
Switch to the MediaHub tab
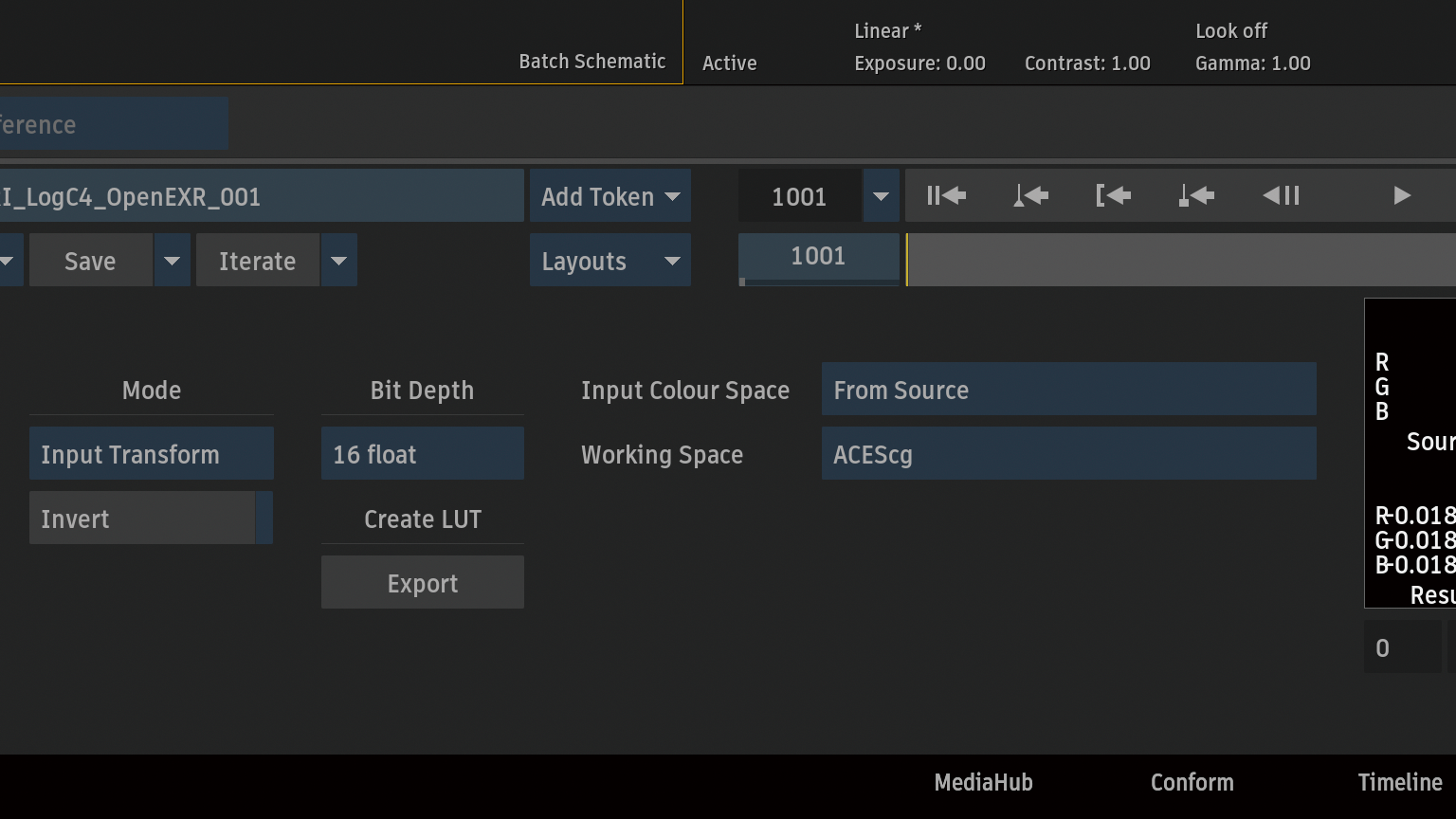983,782
